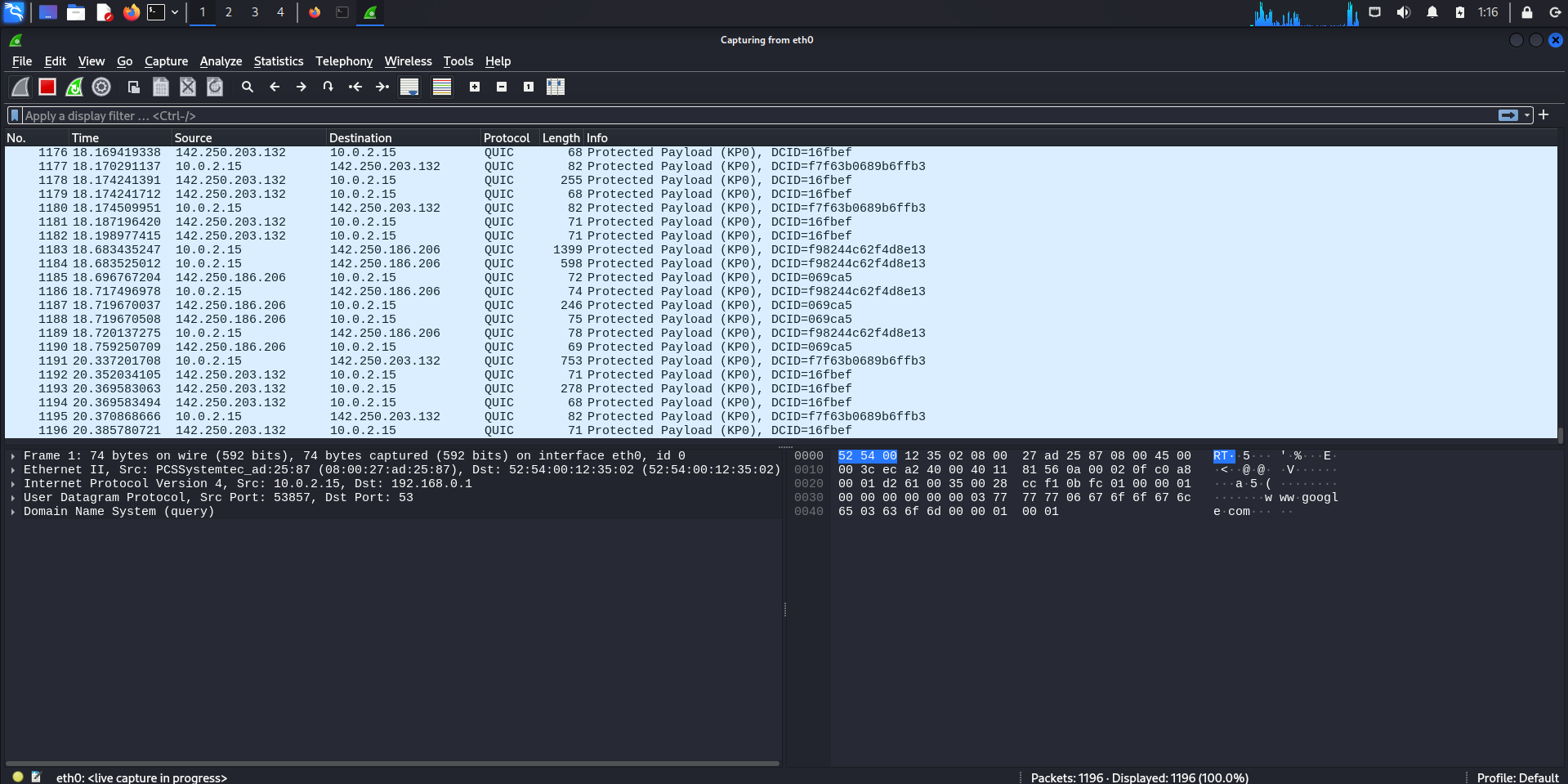Toggle zoom back to normal size

pyautogui.click(x=528, y=87)
